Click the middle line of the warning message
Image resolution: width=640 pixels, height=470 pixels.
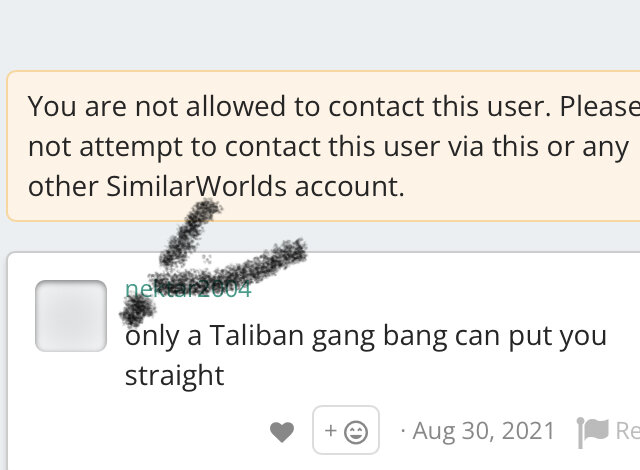pos(329,147)
